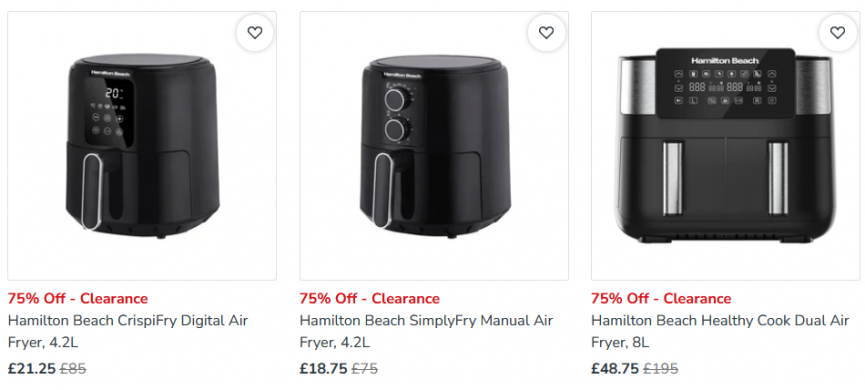
Task: Add SimplyFry Manual Air Fryer to wishlist
Action: [x=546, y=33]
